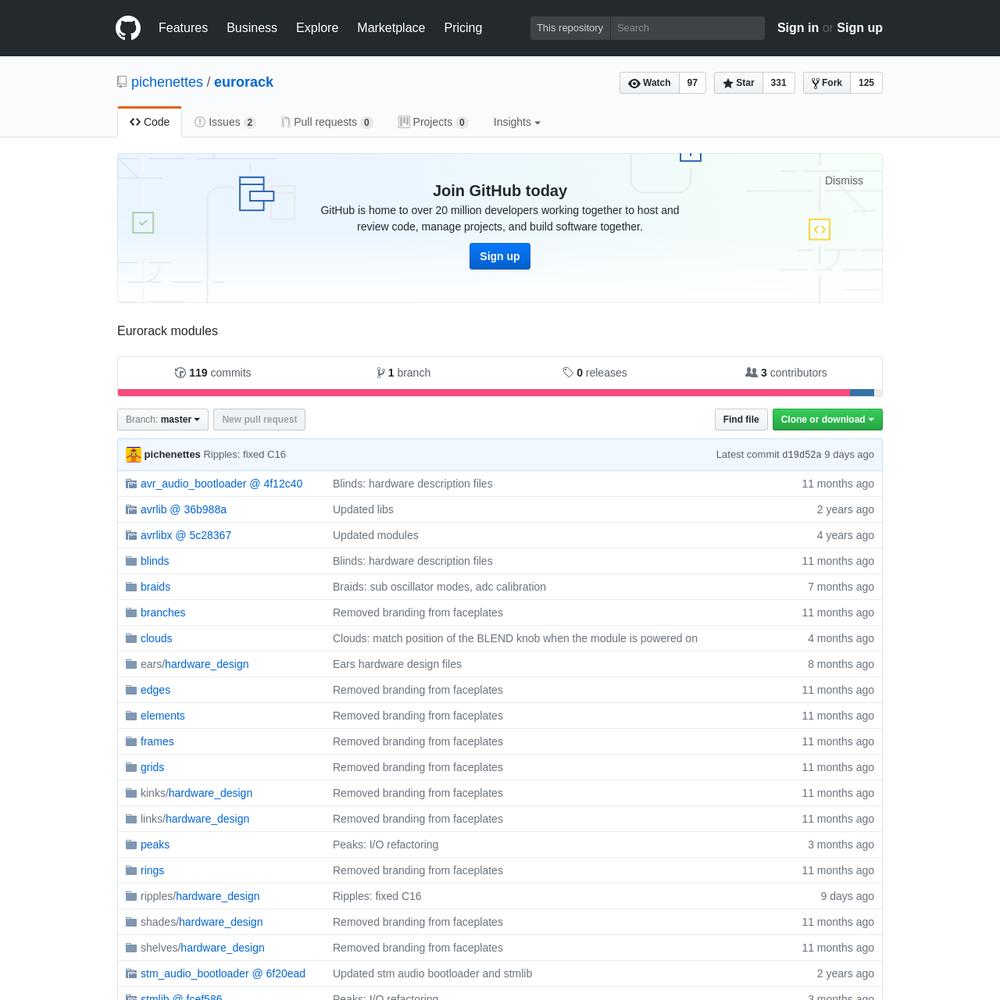Viewport: 1000px width, 1000px height.
Task: Open the 97 watchers count
Action: (x=692, y=83)
